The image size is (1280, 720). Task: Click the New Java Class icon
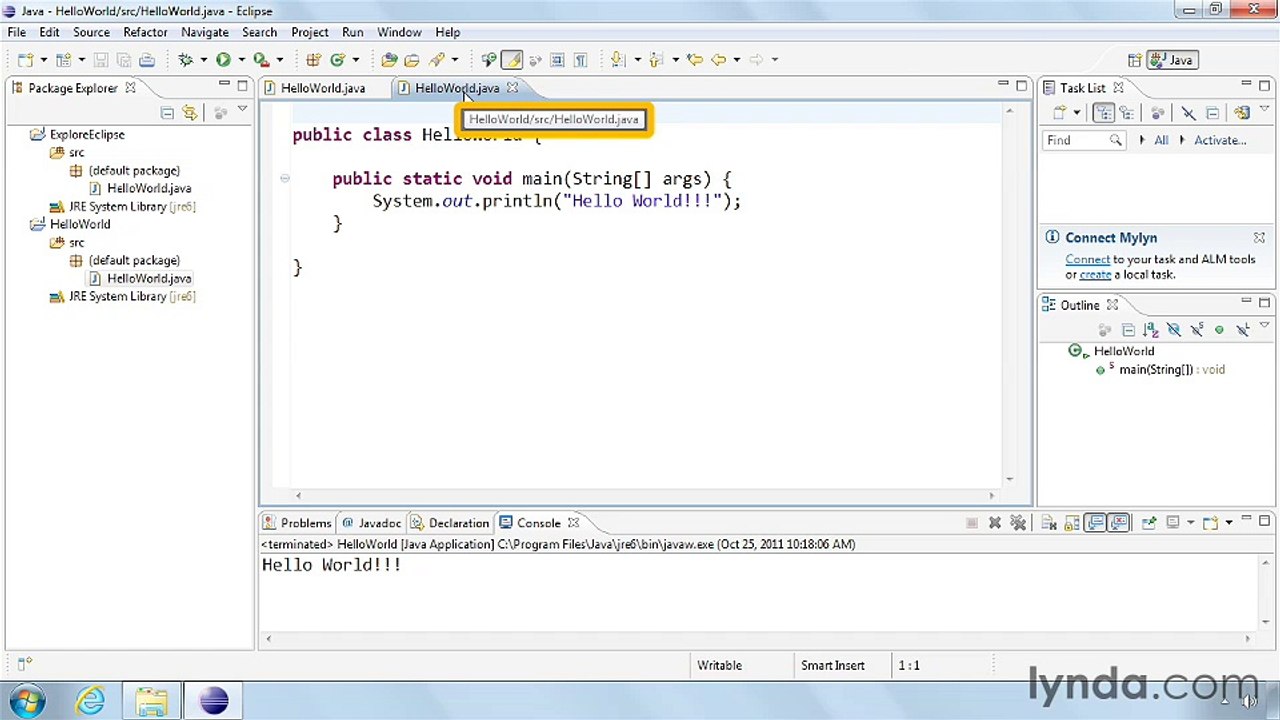(x=338, y=60)
